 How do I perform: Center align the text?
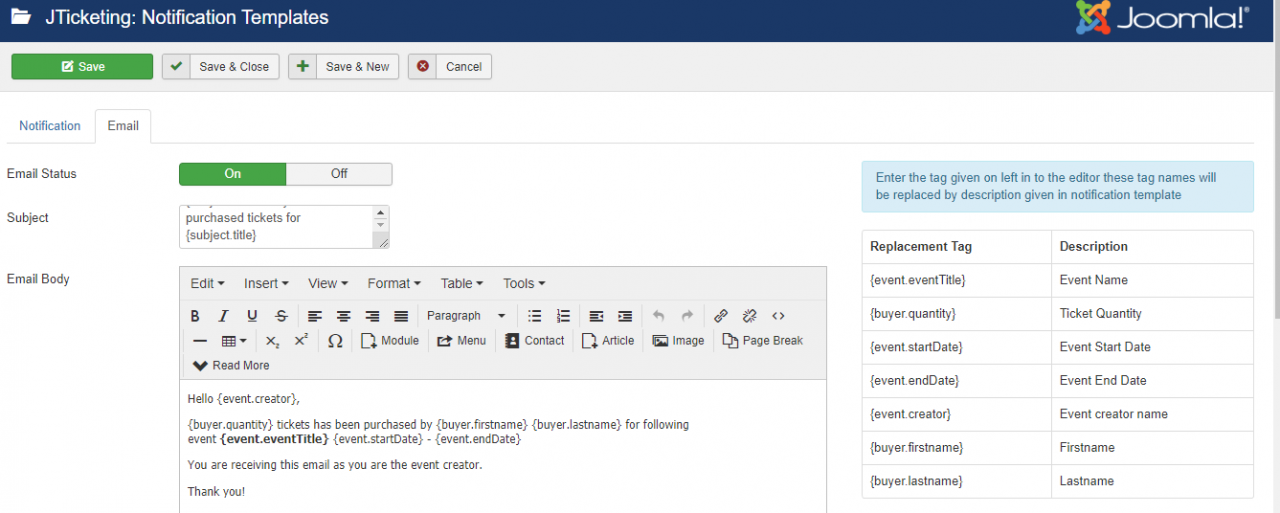coord(343,316)
